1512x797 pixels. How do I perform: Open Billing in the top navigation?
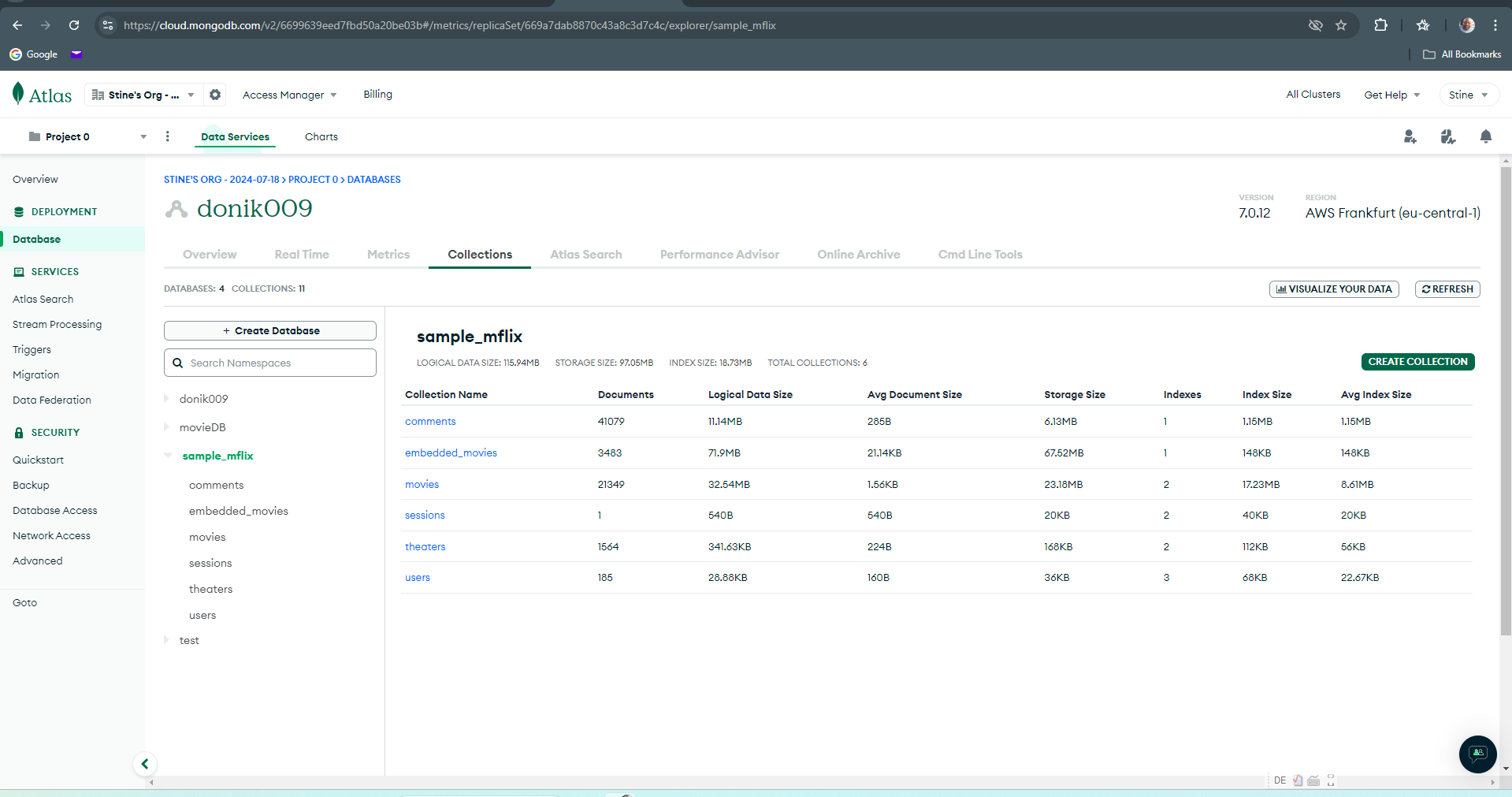click(x=377, y=95)
